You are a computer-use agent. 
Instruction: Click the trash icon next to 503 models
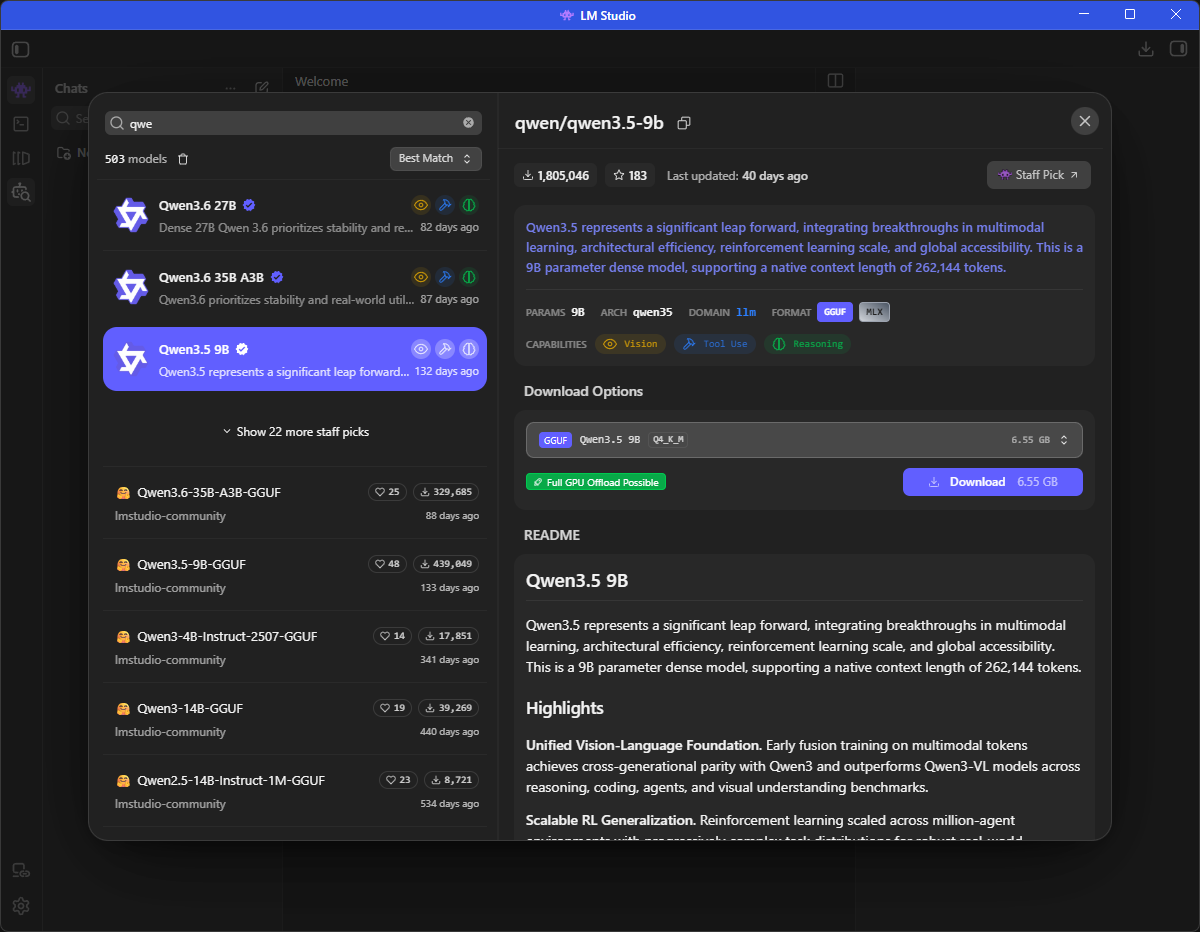[x=183, y=159]
